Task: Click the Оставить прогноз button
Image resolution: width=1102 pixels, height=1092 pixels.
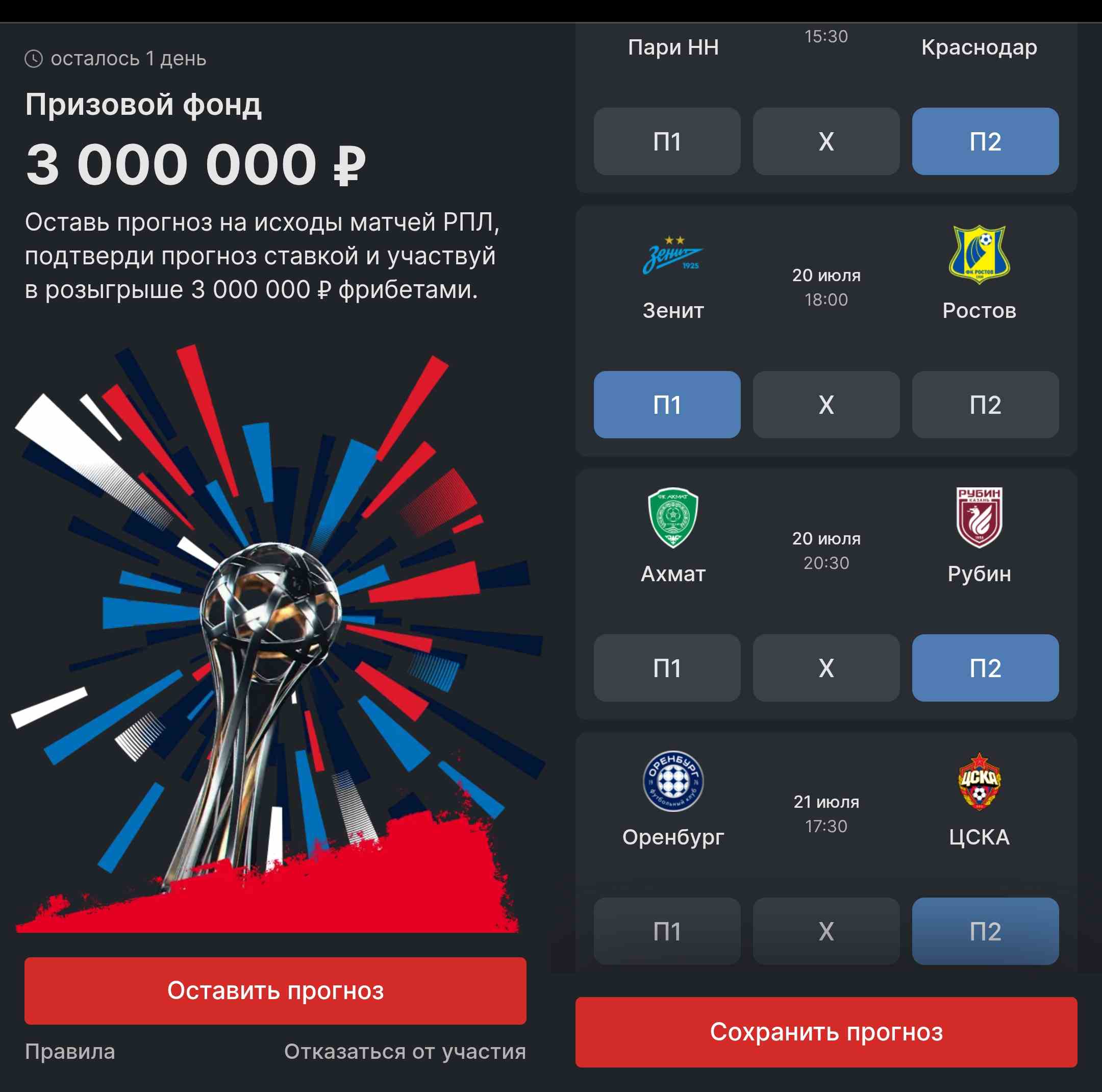Action: [275, 990]
